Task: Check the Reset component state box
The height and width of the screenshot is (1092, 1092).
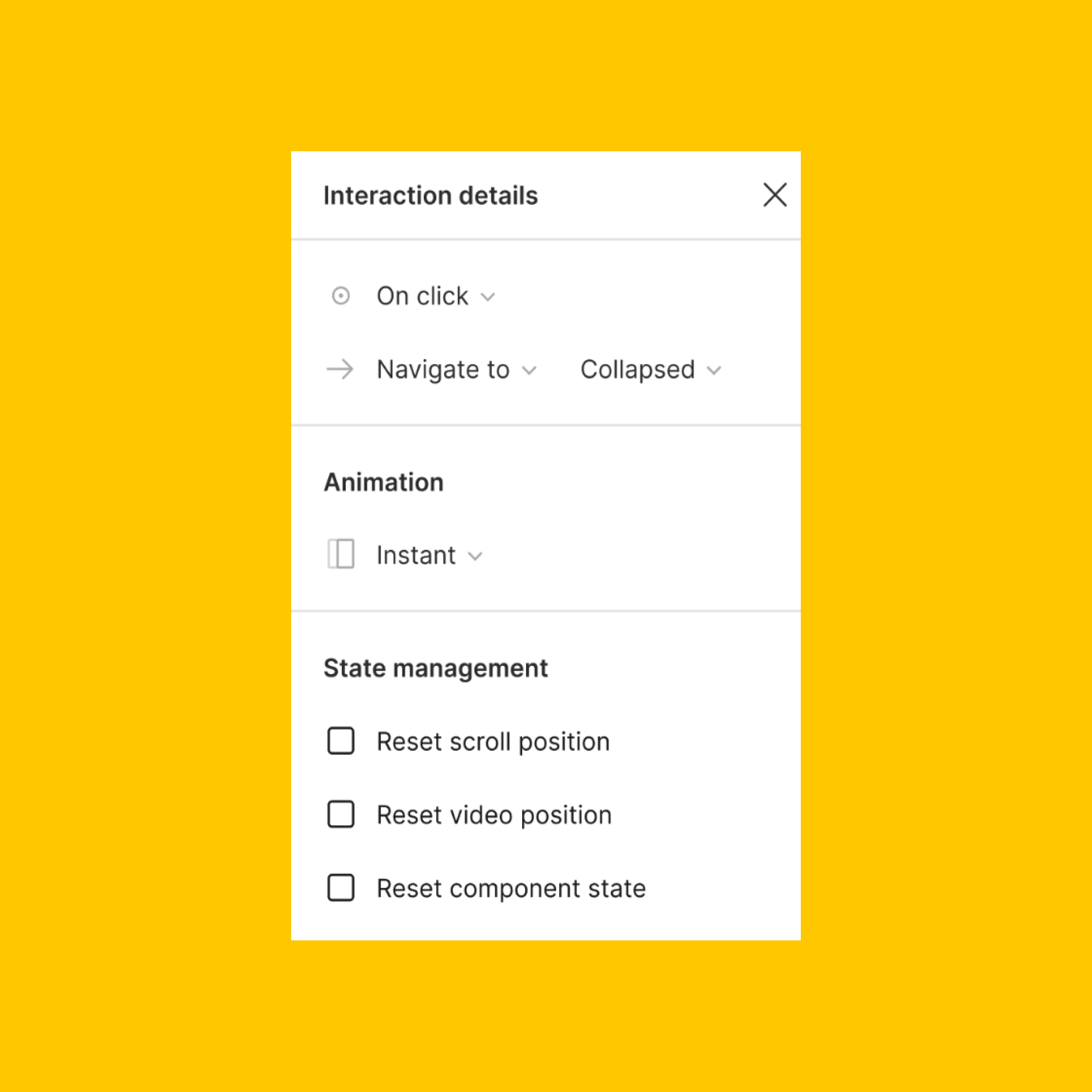Action: [341, 888]
